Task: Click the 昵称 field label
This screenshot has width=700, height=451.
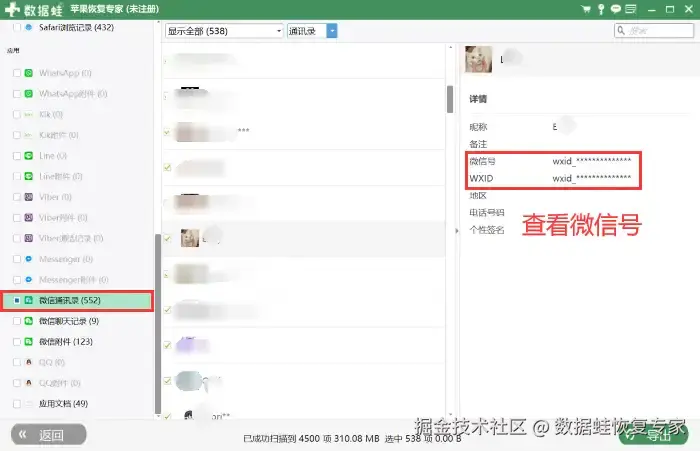Action: [478, 127]
